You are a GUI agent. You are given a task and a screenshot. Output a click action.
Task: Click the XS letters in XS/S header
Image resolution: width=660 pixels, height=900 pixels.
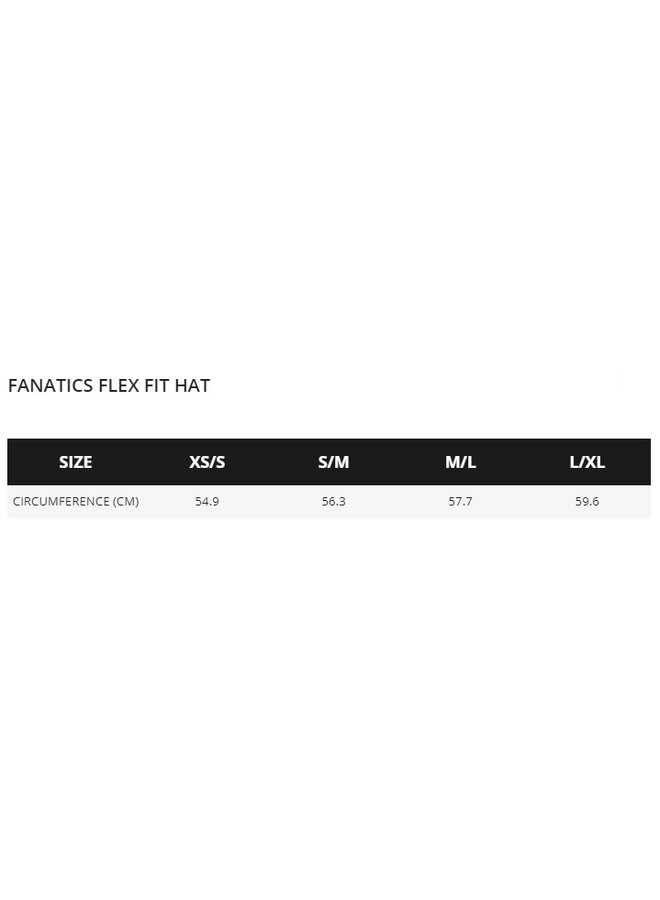point(199,462)
